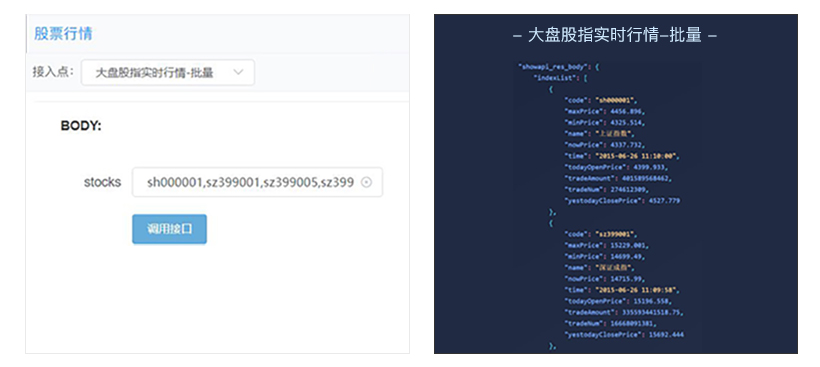Click the nowPrice 14715.99 line
Viewport: 820px width, 367px height.
point(605,279)
